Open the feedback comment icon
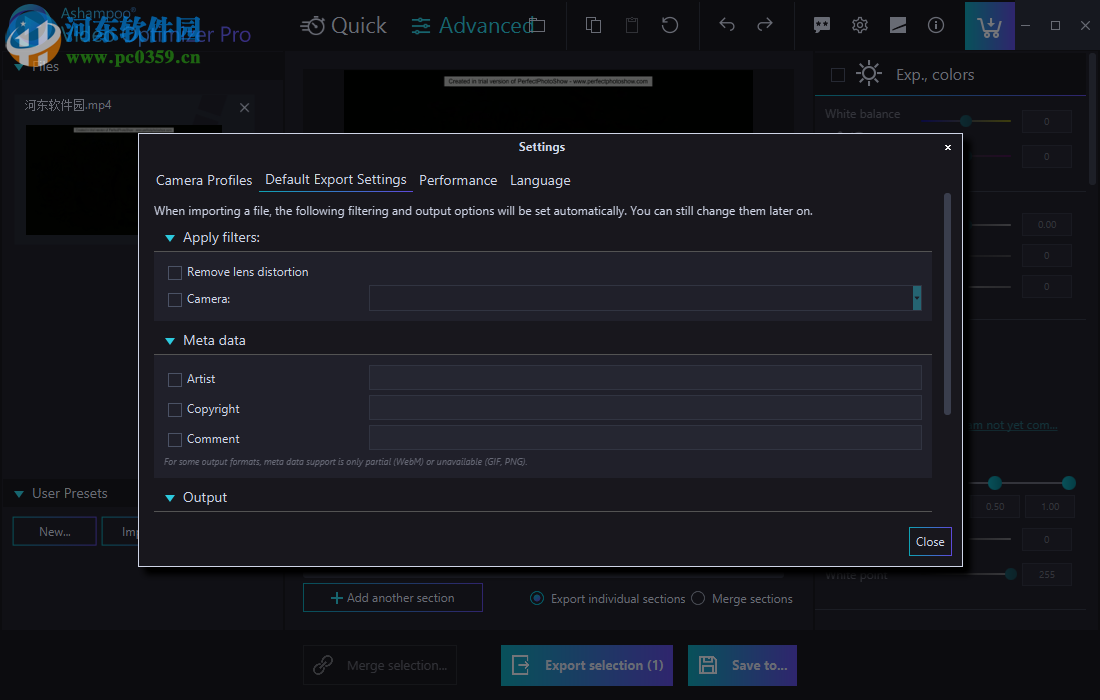Image resolution: width=1100 pixels, height=700 pixels. 821,25
